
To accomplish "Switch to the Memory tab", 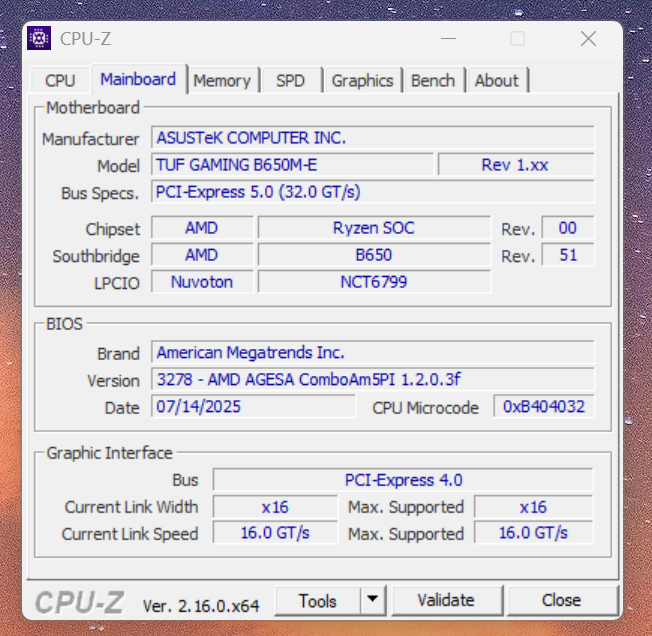I will (222, 81).
